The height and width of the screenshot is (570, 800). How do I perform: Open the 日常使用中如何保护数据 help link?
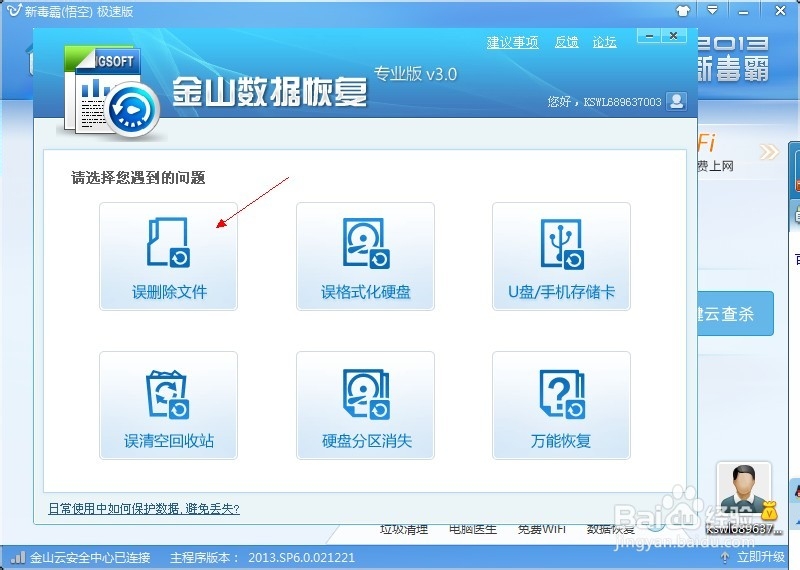[x=144, y=508]
